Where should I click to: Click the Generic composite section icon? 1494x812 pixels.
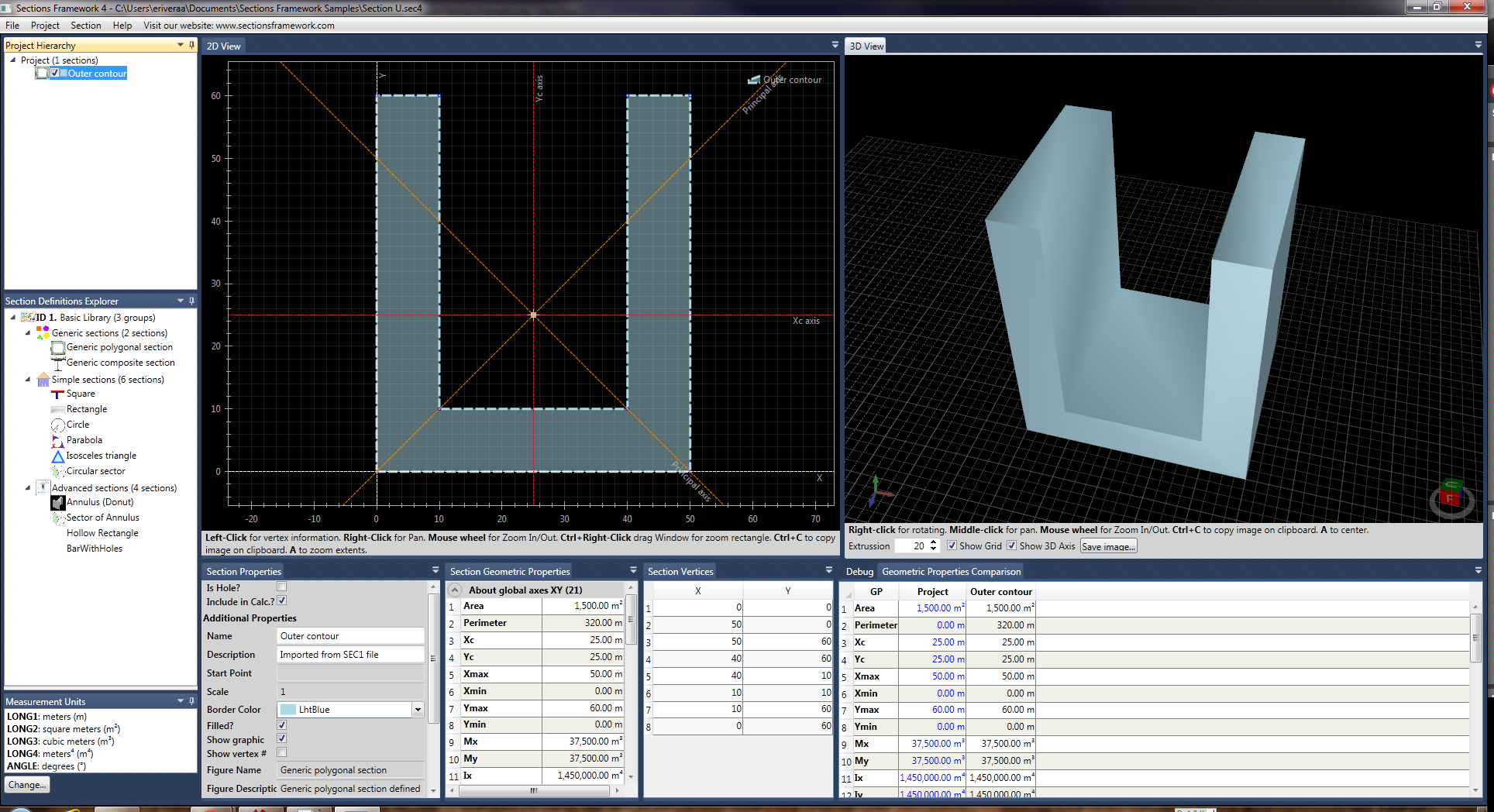(x=58, y=363)
